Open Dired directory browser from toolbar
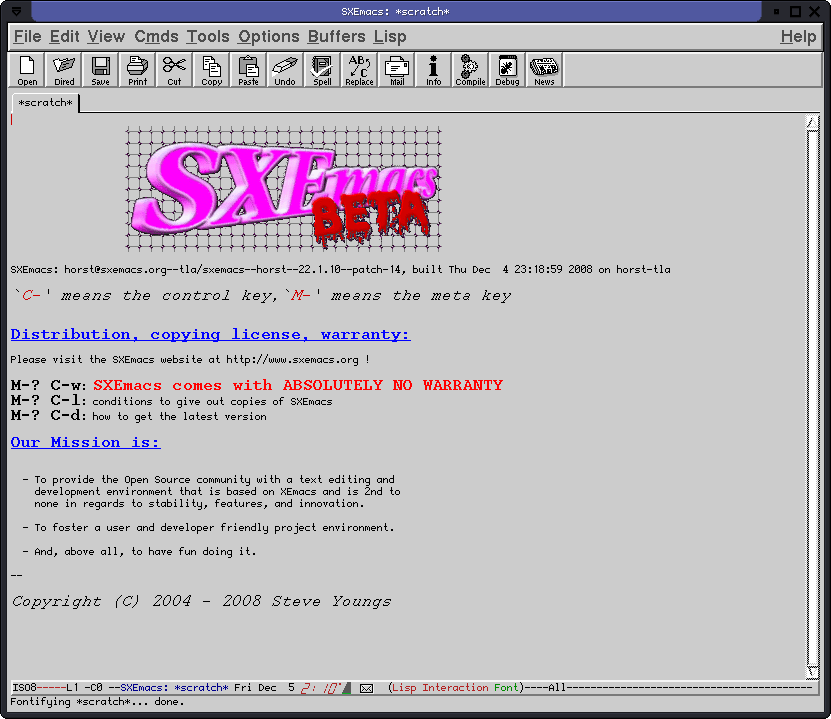The width and height of the screenshot is (831, 719). [64, 70]
